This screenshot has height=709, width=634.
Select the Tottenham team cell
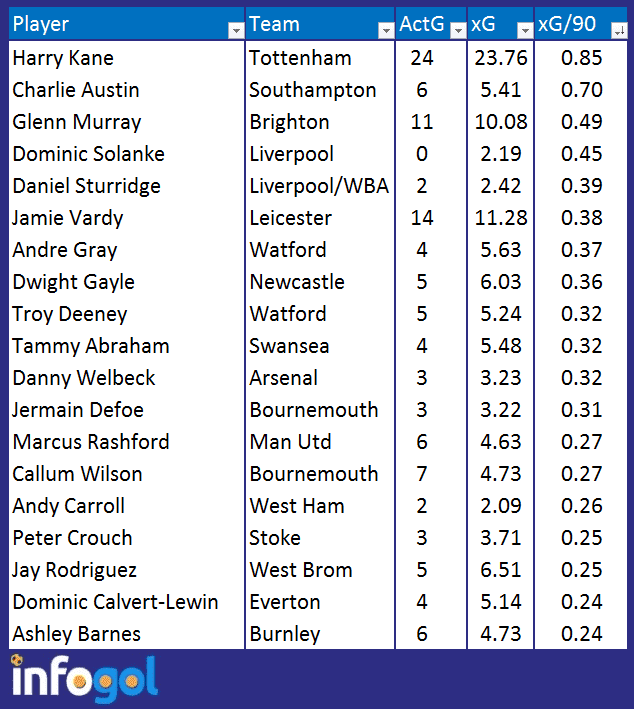pos(320,58)
